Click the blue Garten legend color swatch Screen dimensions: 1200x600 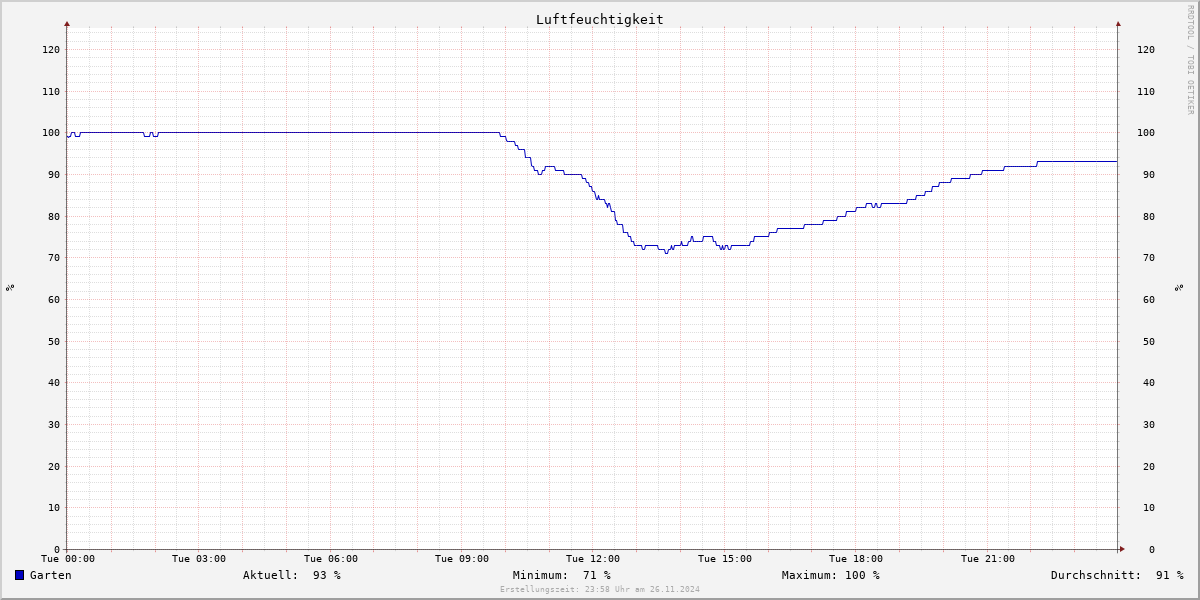click(19, 575)
